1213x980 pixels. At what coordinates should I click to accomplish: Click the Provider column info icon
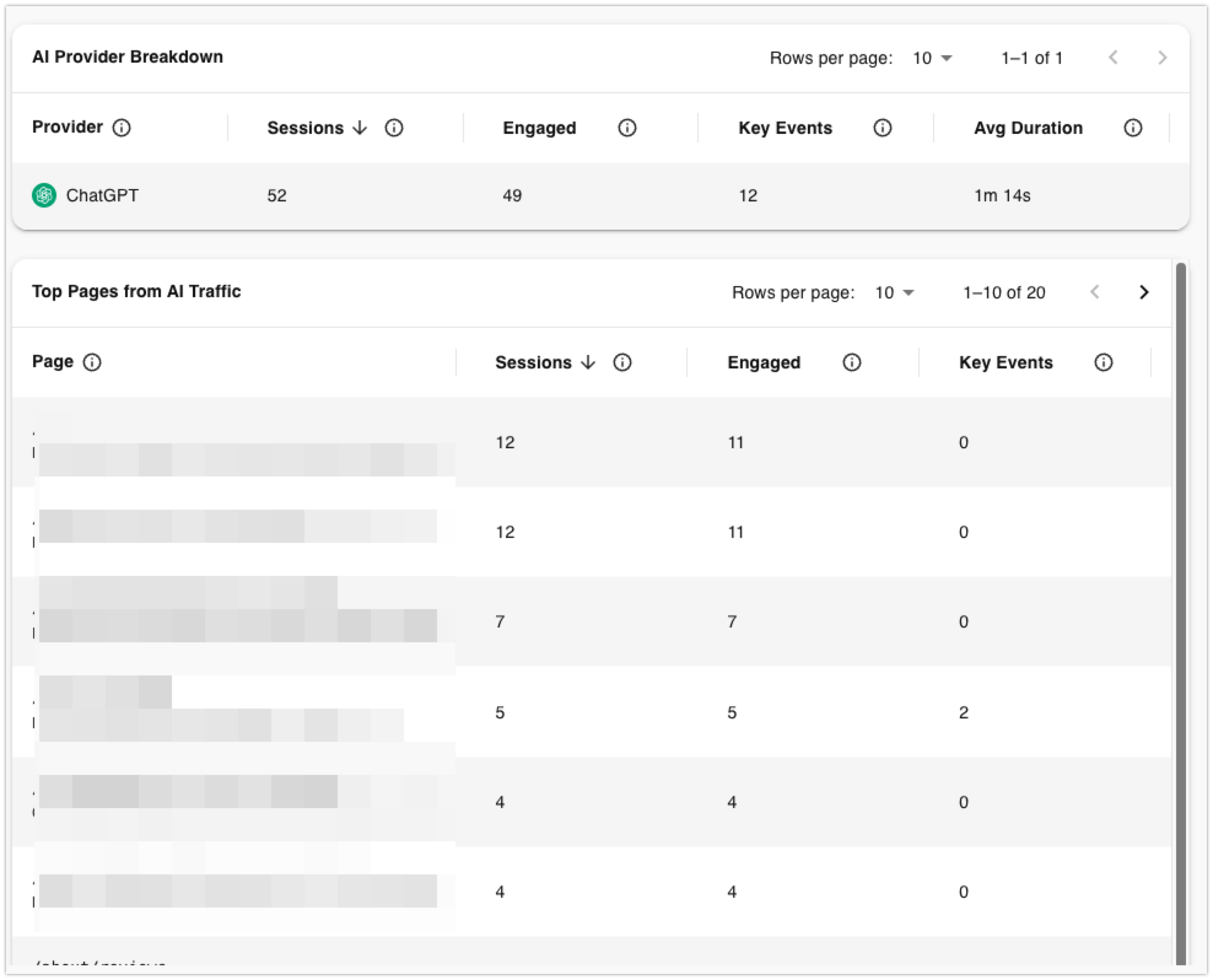[123, 128]
